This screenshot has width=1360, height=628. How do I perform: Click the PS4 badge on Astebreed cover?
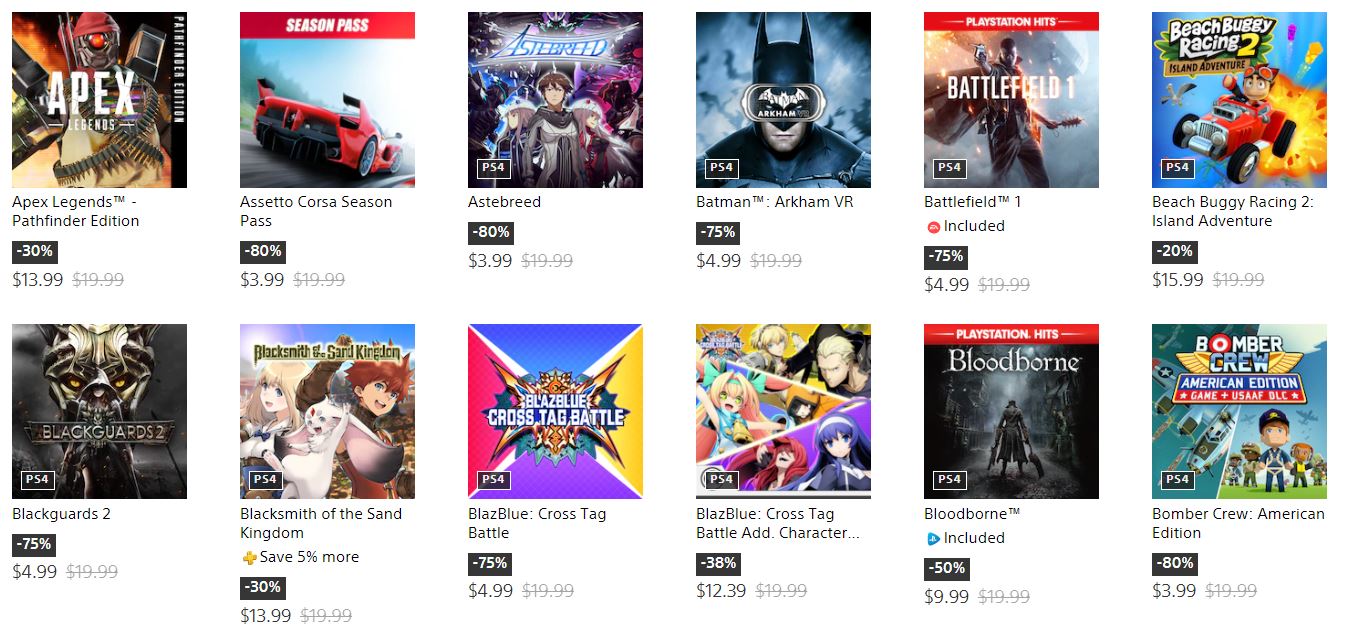coord(493,167)
